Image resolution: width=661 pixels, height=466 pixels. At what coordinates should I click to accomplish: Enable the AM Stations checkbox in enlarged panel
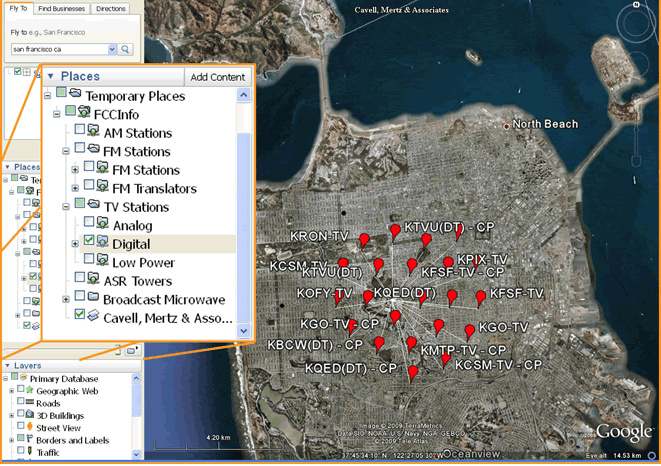[80, 129]
